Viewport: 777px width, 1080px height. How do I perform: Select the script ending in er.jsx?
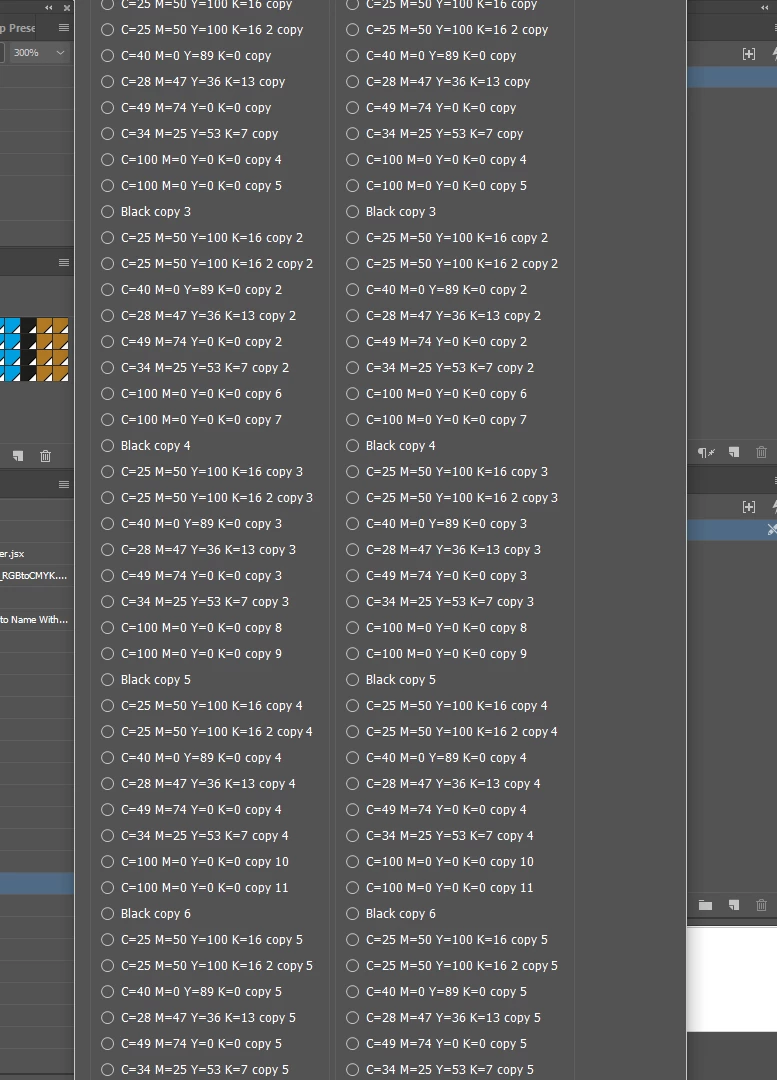click(x=36, y=554)
